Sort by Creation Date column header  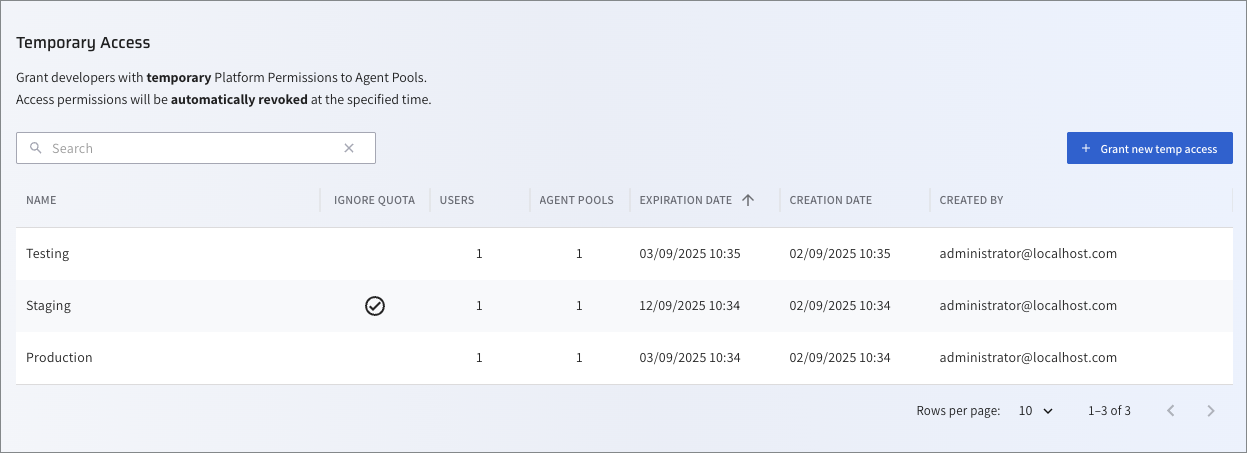[830, 200]
